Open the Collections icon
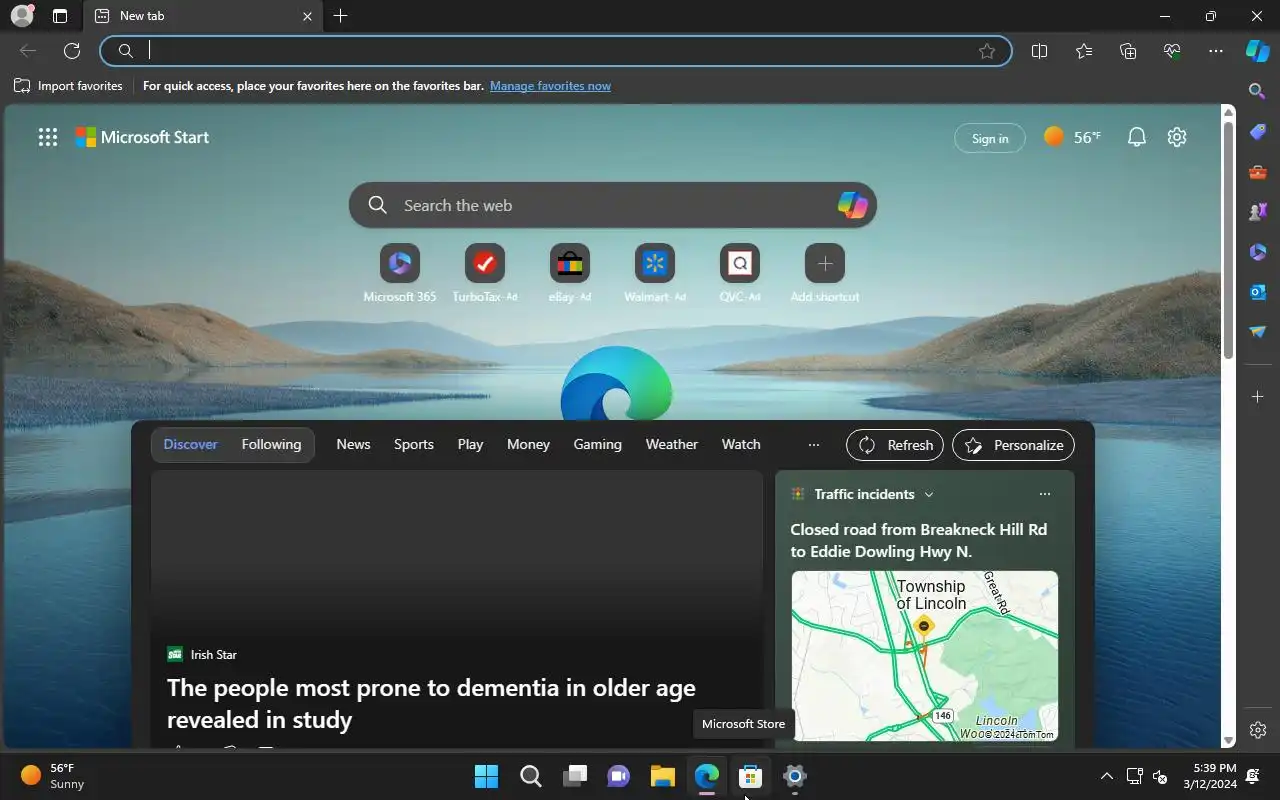 point(1128,51)
